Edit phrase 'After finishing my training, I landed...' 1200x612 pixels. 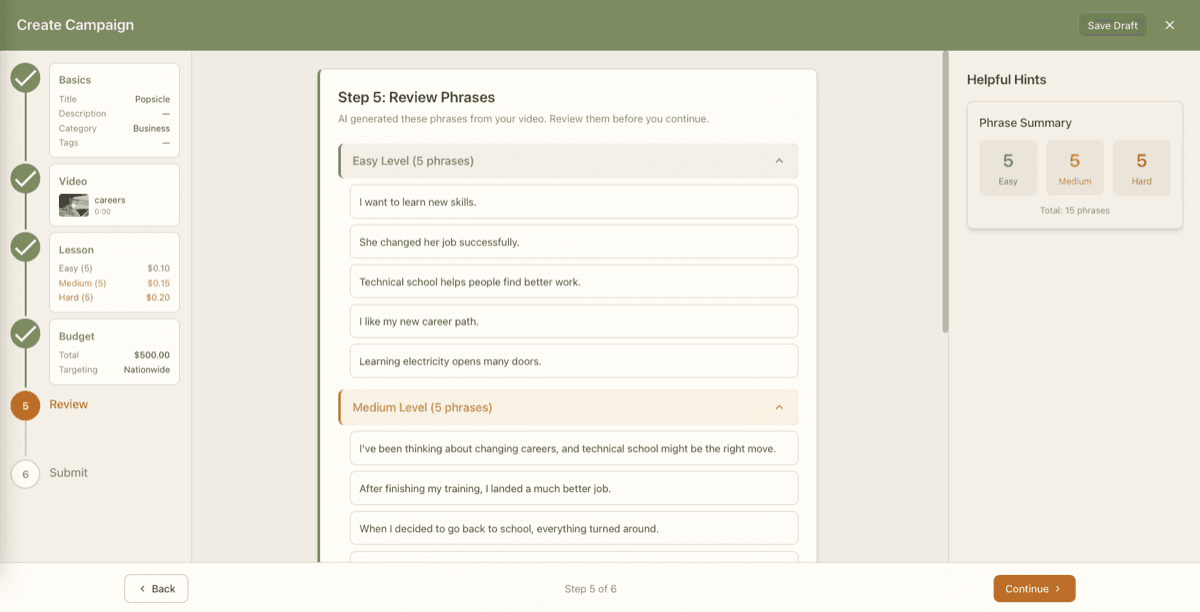[x=574, y=488]
